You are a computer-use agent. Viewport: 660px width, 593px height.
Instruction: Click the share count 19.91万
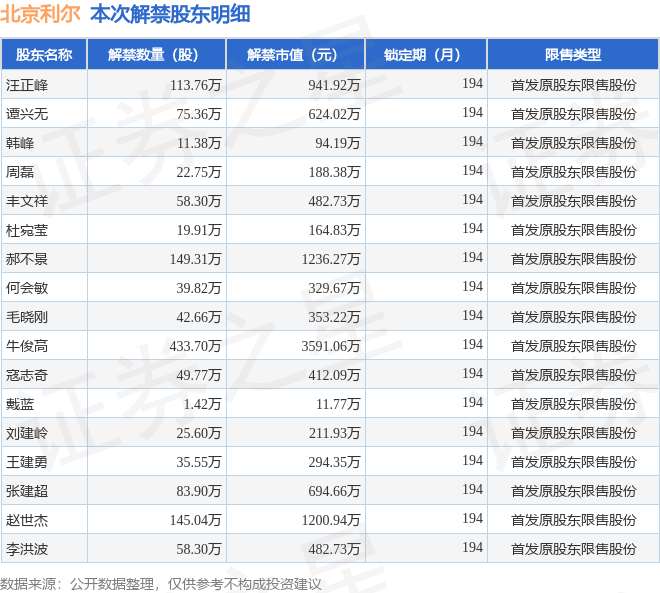click(x=199, y=230)
